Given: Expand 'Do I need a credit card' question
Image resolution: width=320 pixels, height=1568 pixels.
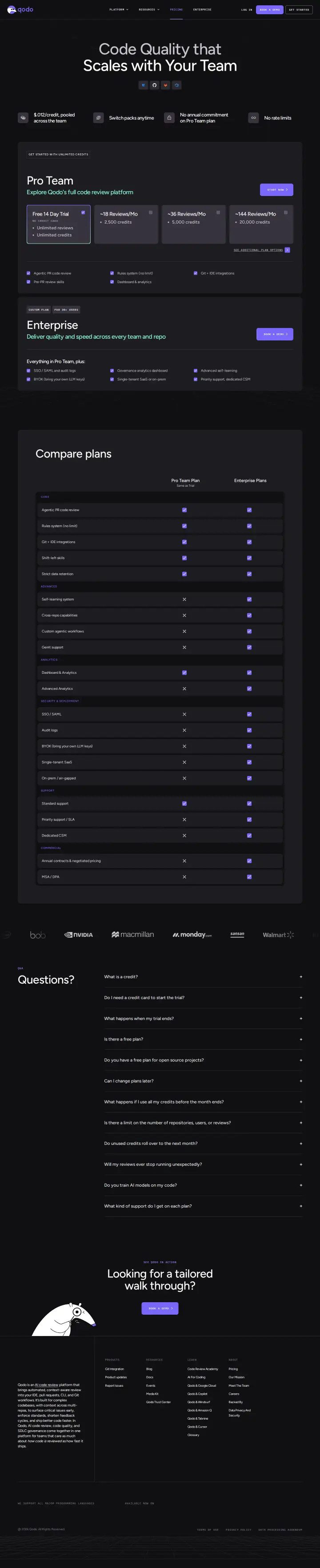Looking at the screenshot, I should (203, 998).
